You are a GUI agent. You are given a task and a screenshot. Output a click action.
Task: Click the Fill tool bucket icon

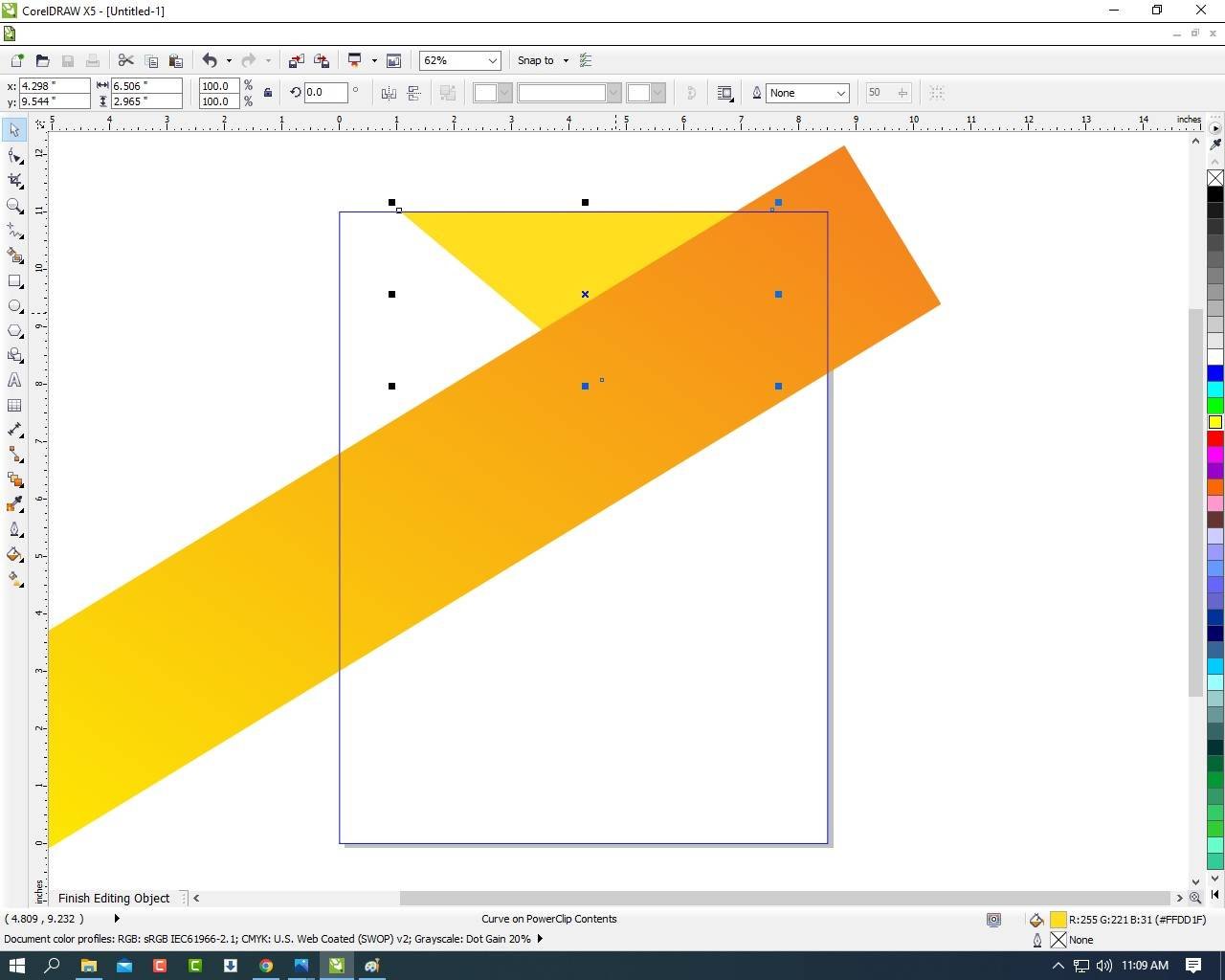pyautogui.click(x=15, y=554)
